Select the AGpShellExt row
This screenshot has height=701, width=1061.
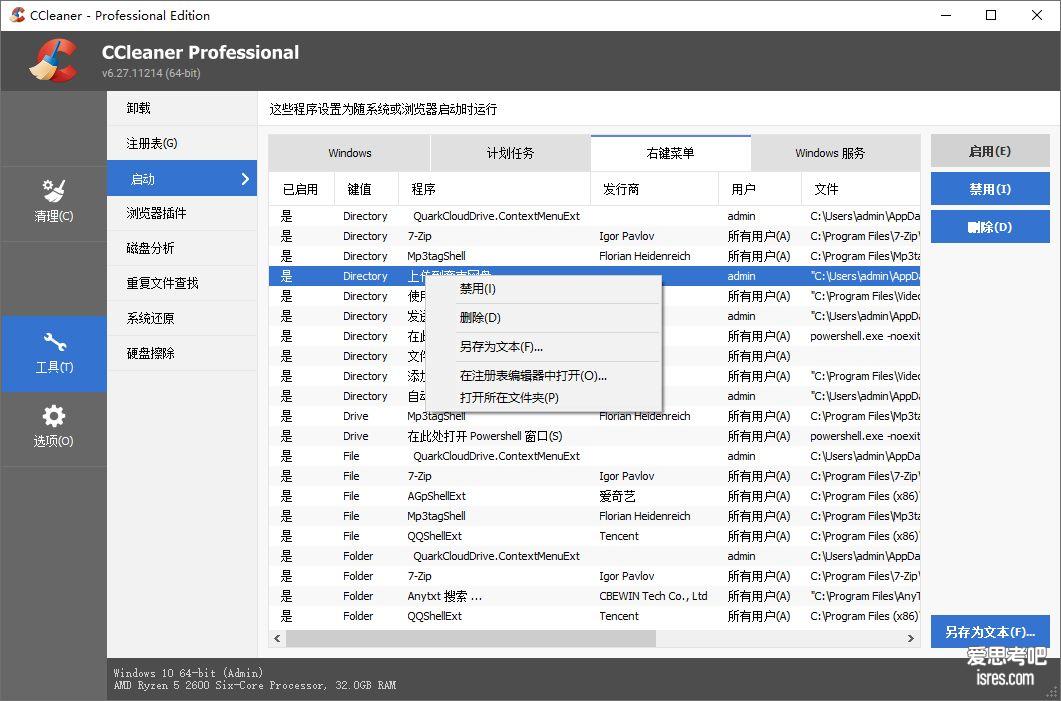[x=594, y=496]
